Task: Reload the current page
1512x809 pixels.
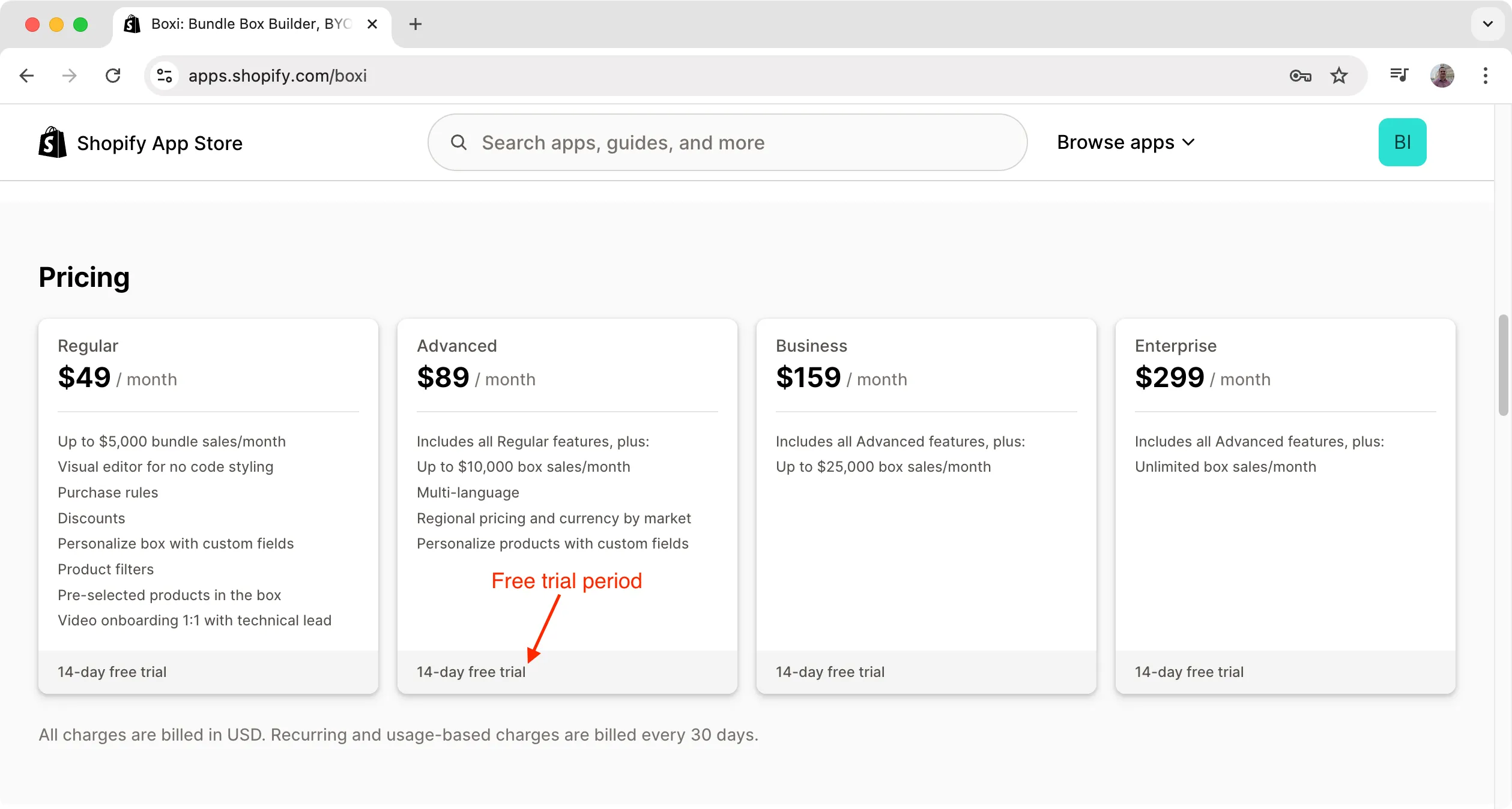Action: [x=112, y=76]
